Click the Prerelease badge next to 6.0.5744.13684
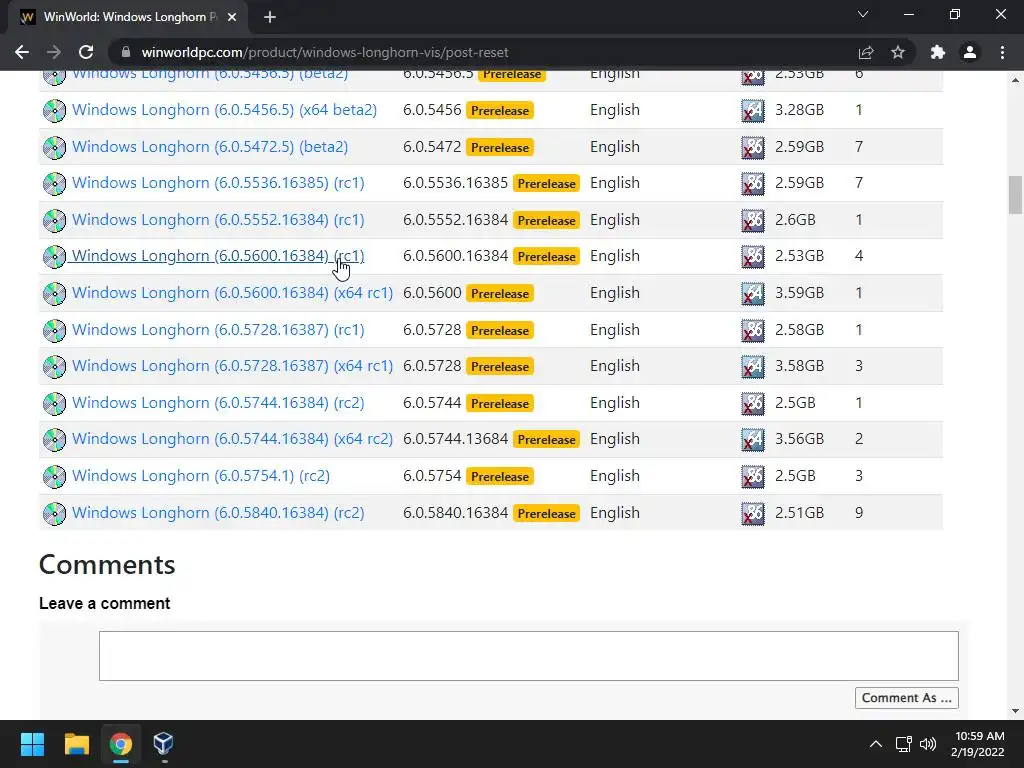 (x=547, y=440)
